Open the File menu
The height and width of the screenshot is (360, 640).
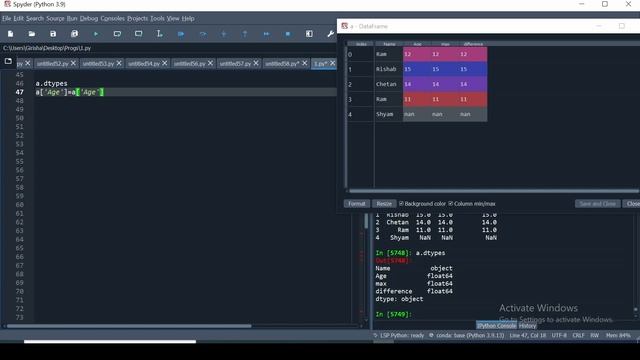coord(7,18)
